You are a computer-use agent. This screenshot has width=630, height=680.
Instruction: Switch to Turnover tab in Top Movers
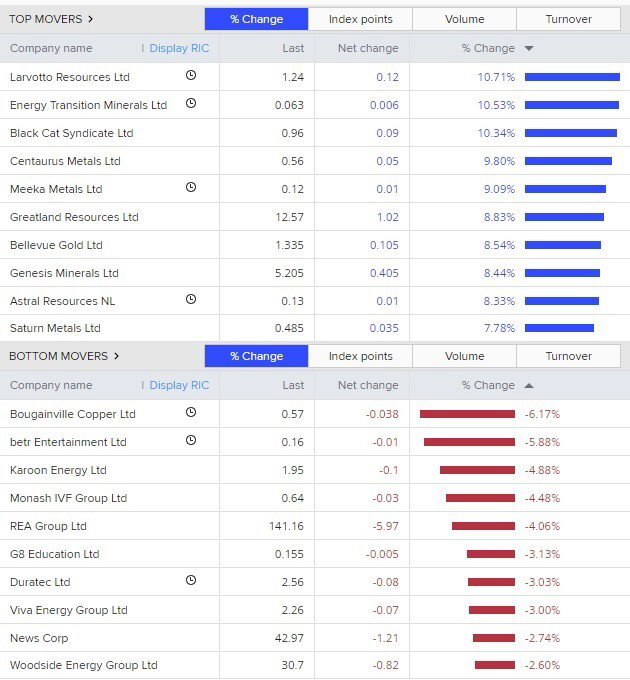tap(568, 19)
